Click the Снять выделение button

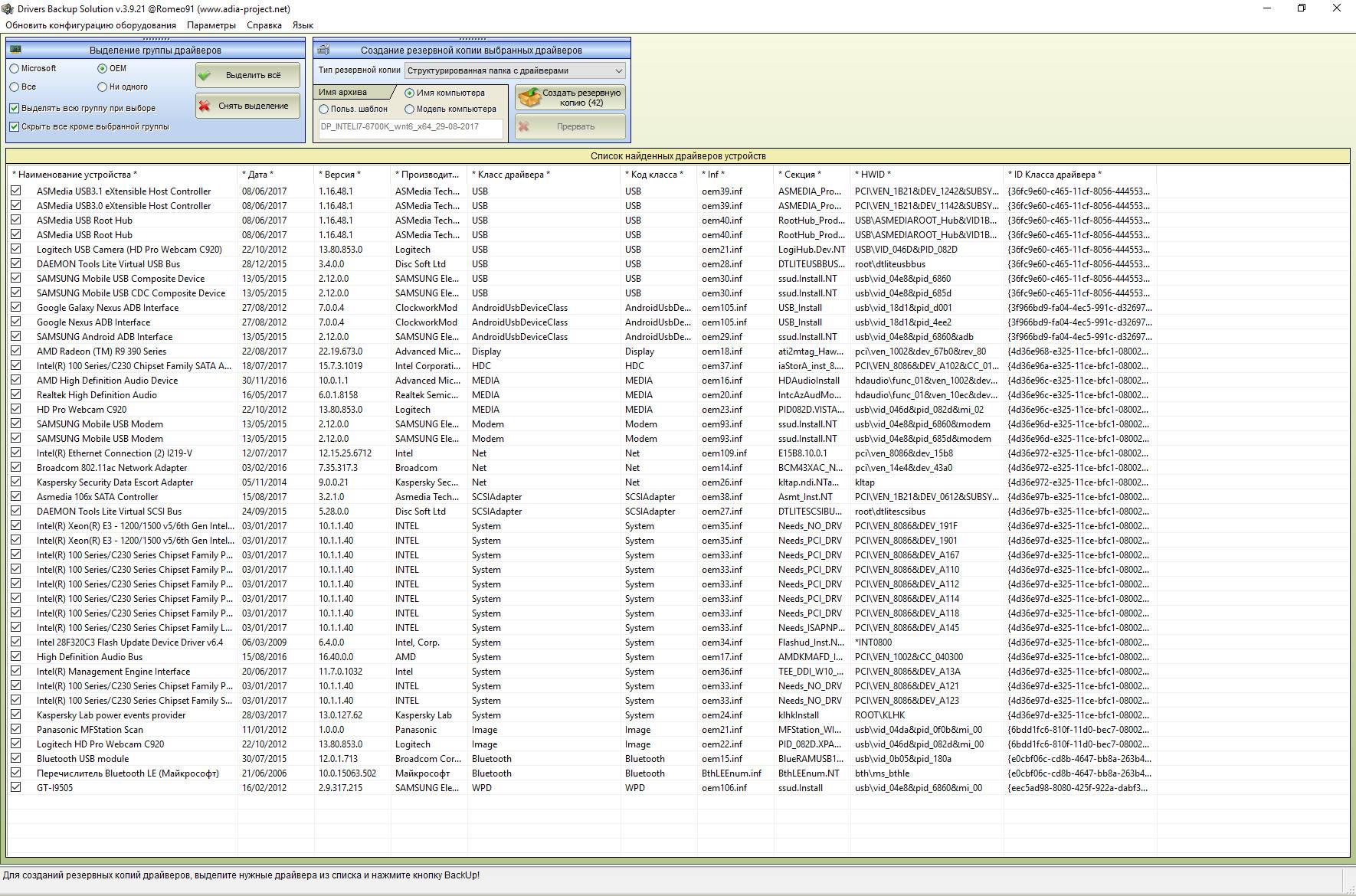pos(247,106)
